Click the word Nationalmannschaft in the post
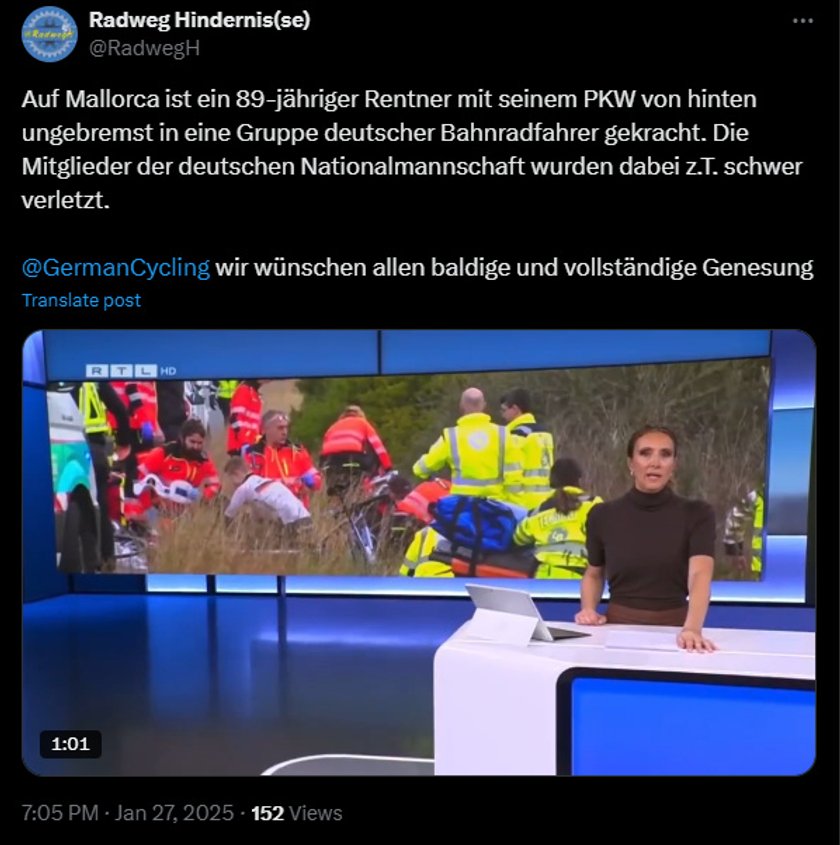This screenshot has width=840, height=845. 412,167
